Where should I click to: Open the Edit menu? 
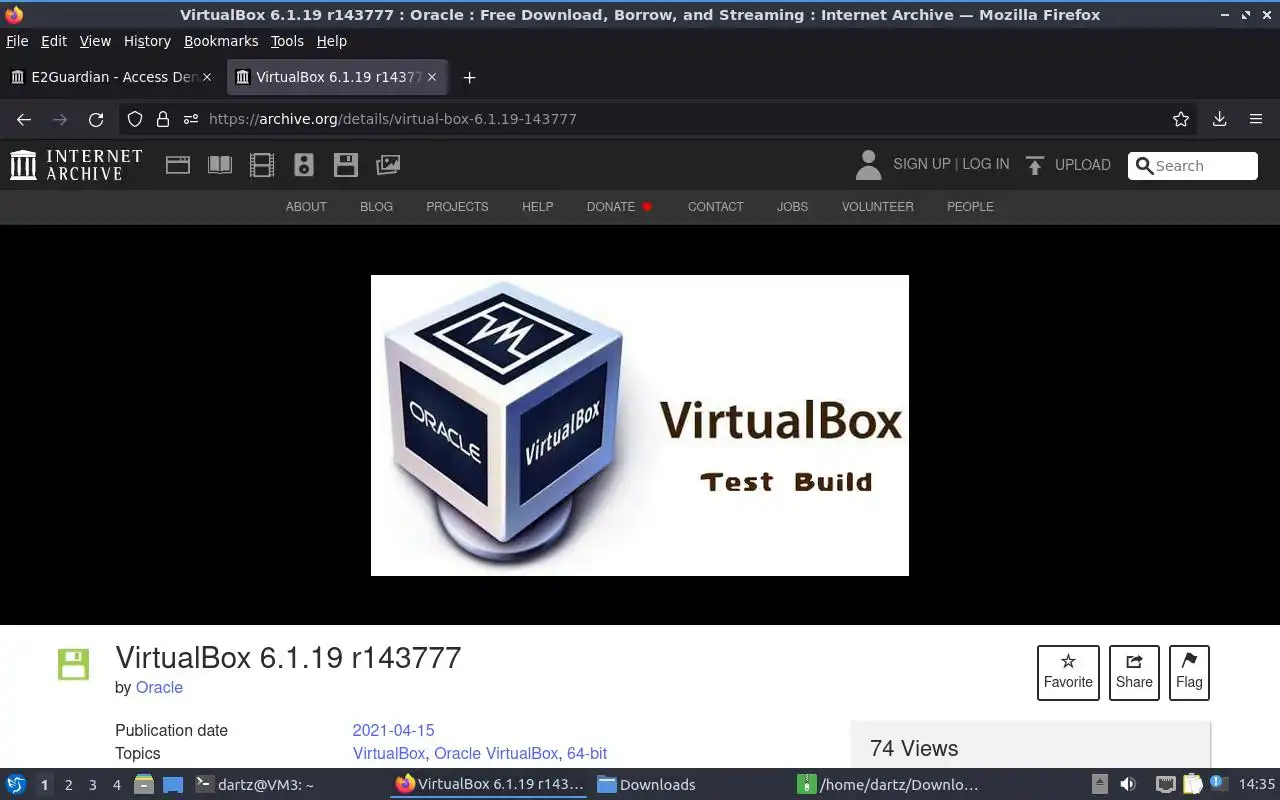tap(54, 41)
